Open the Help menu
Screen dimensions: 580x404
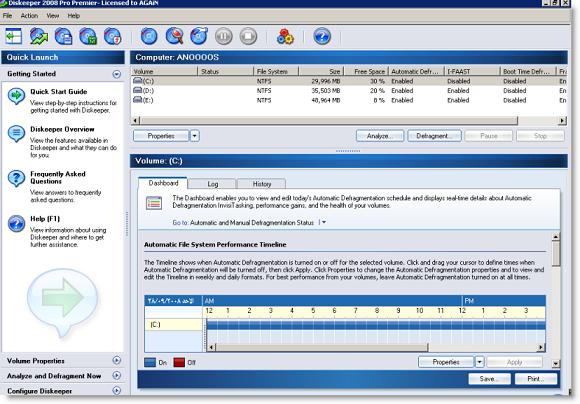[74, 16]
